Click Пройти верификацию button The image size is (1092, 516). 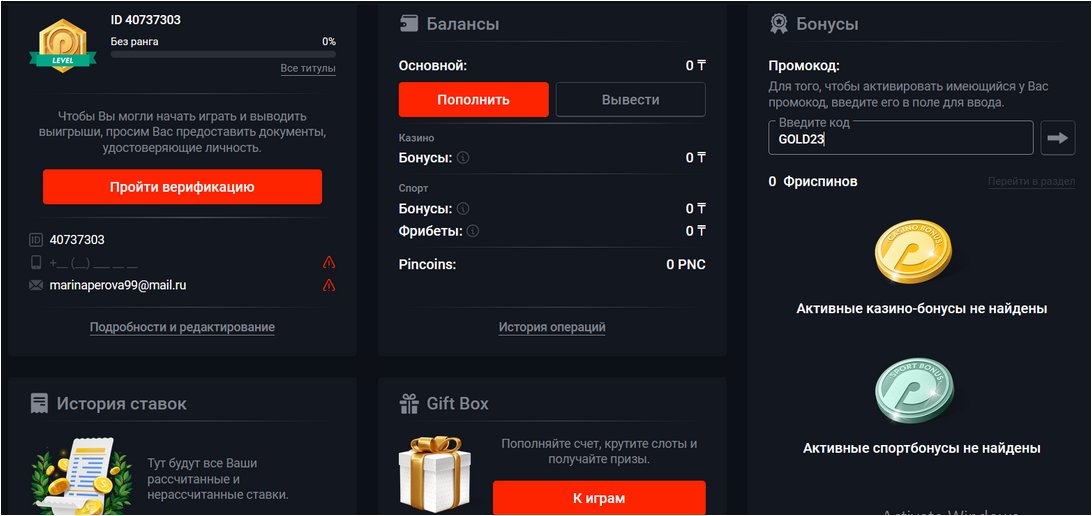[182, 187]
